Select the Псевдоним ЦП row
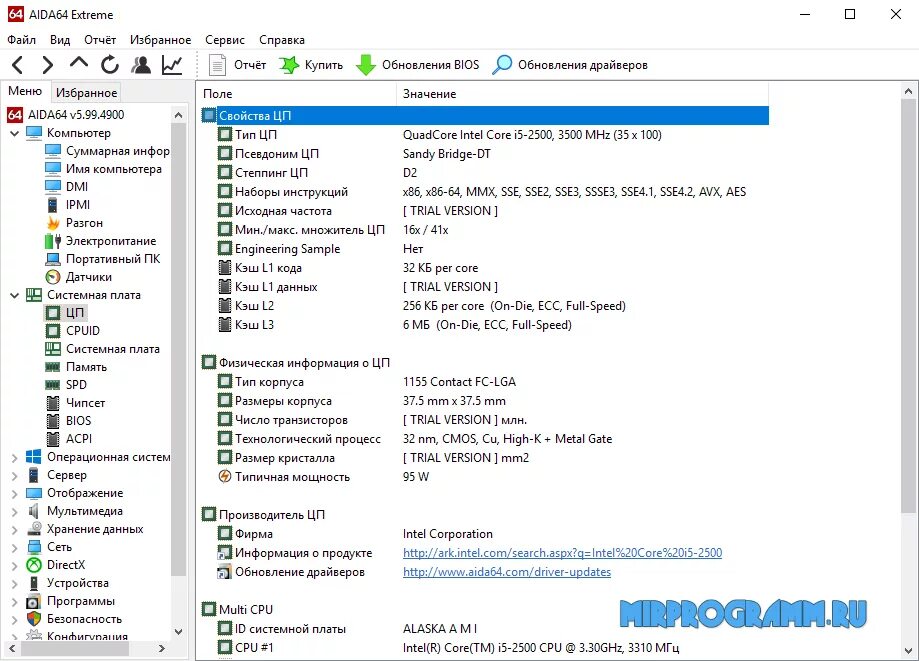 point(485,154)
